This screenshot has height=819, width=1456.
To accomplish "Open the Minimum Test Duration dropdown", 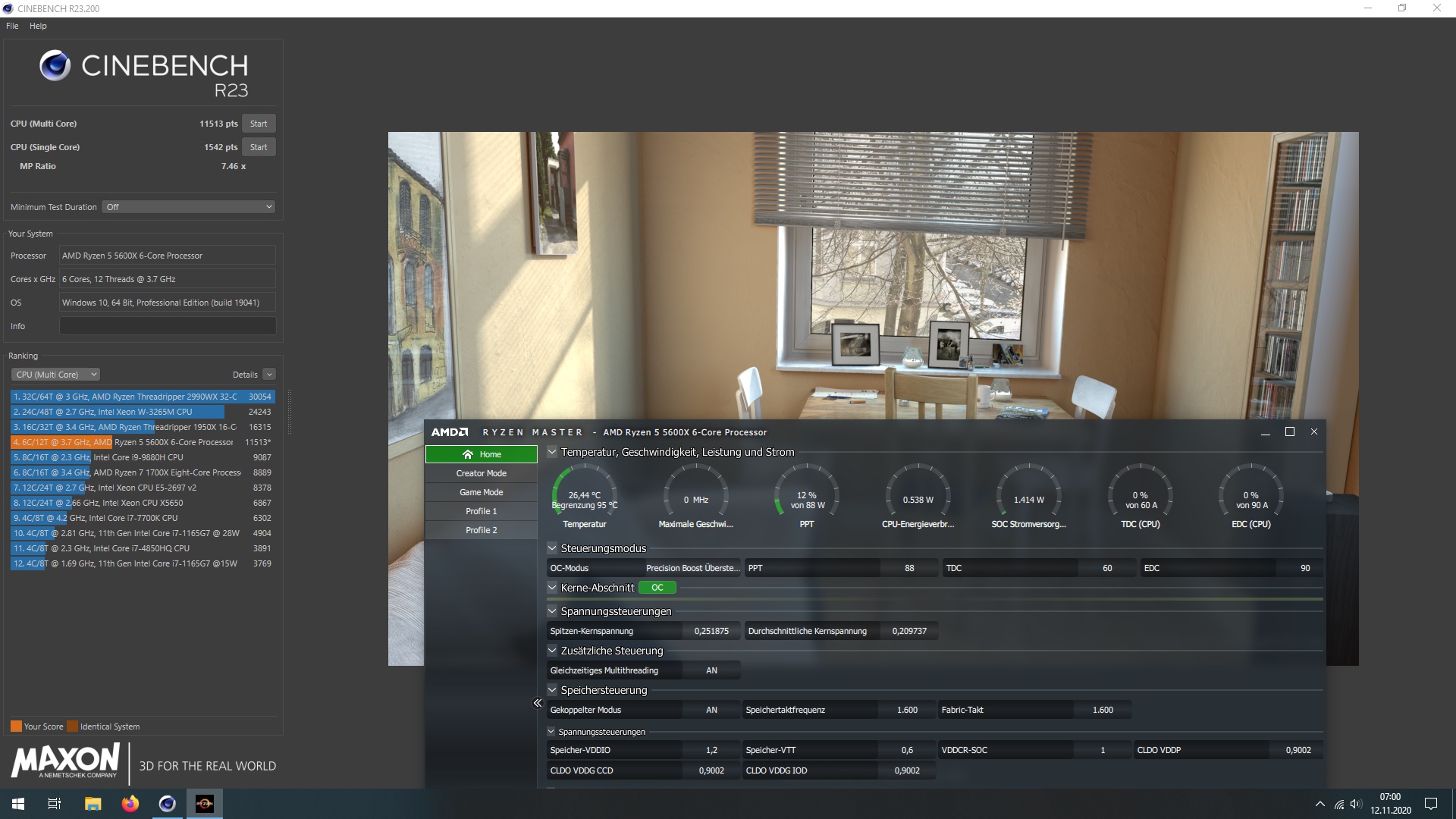I will 188,207.
